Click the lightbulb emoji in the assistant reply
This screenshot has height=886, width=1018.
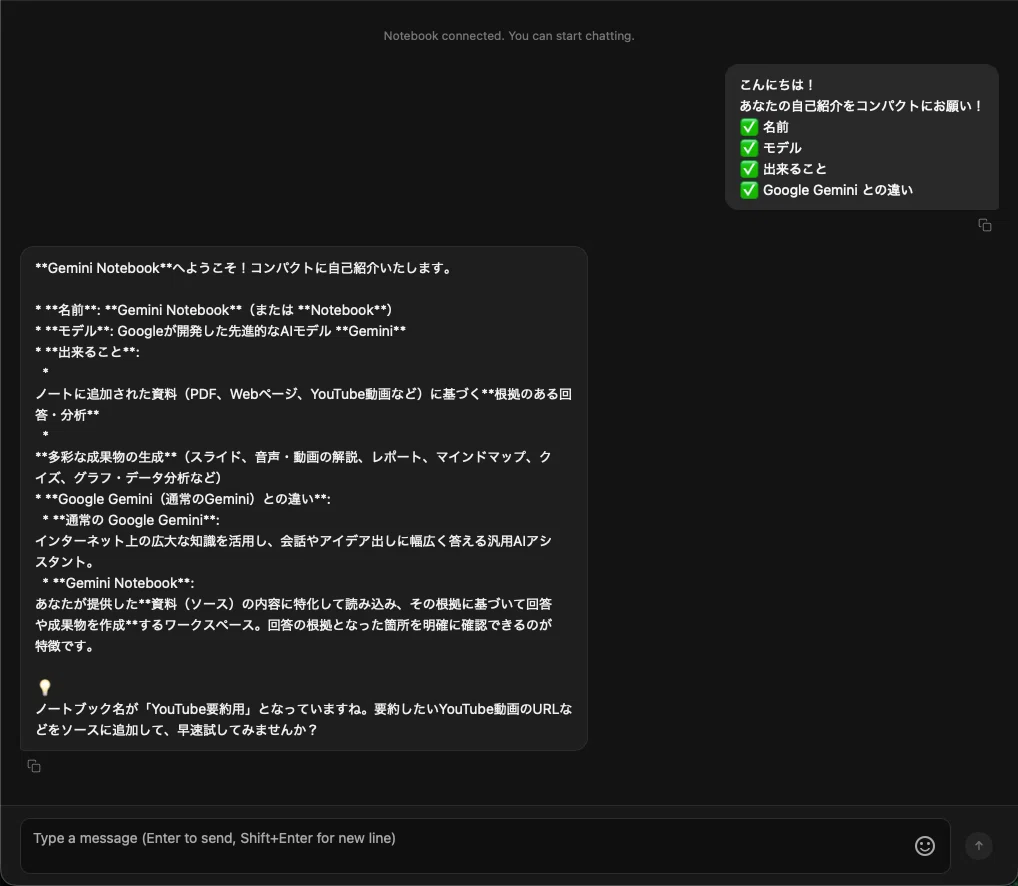point(44,687)
